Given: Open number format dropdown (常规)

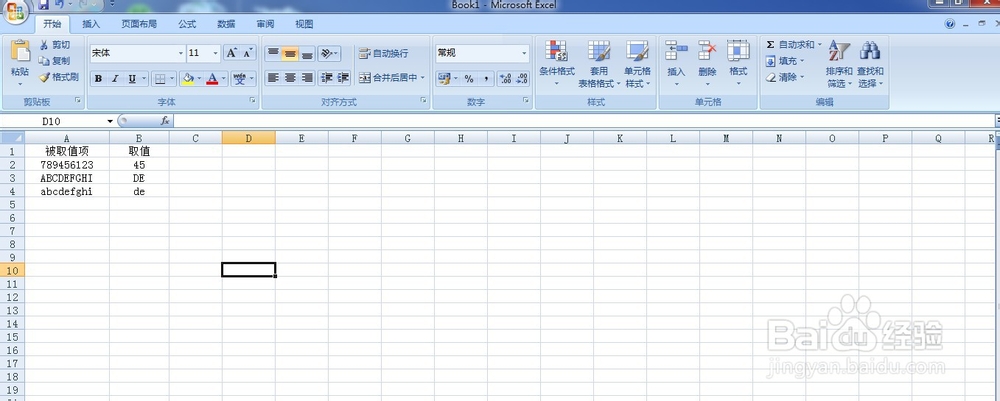Looking at the screenshot, I should (524, 53).
